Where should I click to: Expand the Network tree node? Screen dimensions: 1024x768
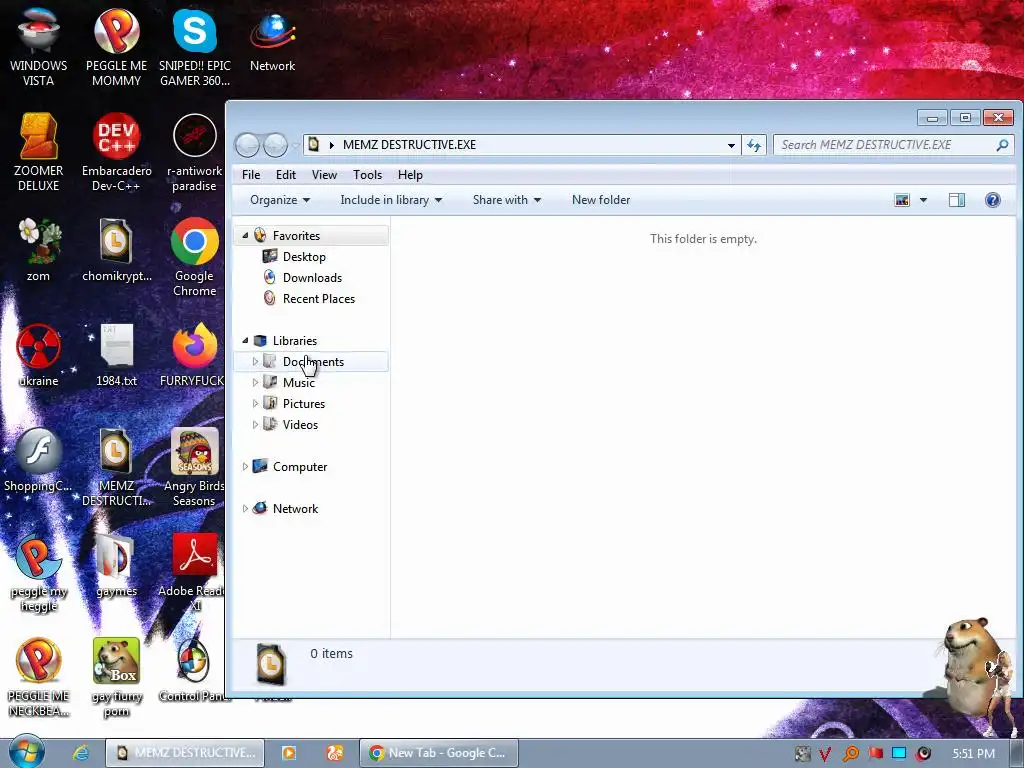[246, 508]
